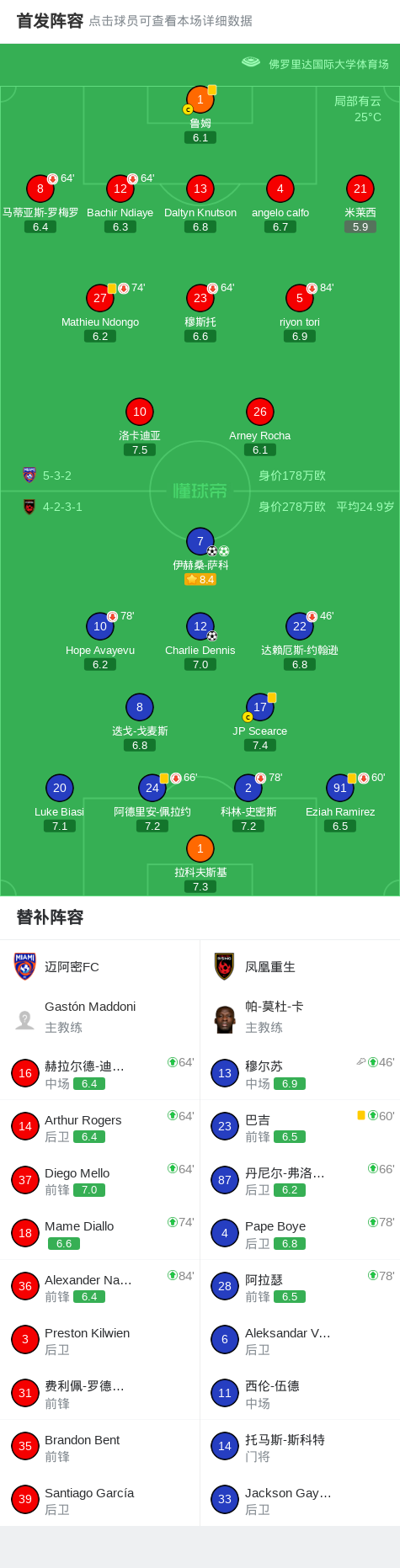The height and width of the screenshot is (1568, 400).
Task: Click 迈阿密FC team crest in substitutes
Action: coord(25,966)
